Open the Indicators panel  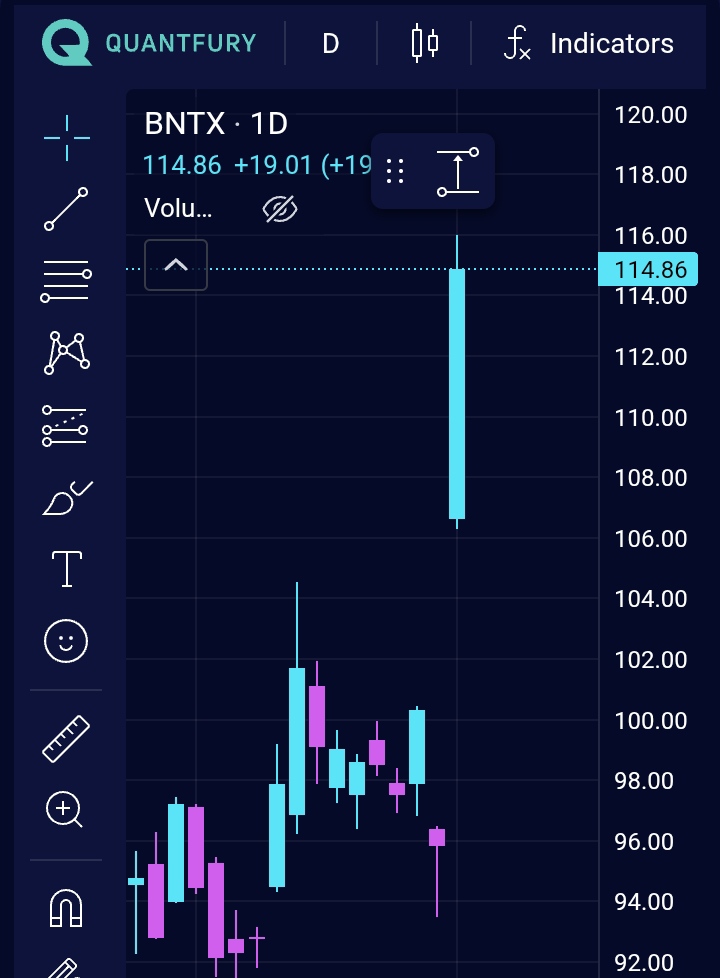click(588, 44)
